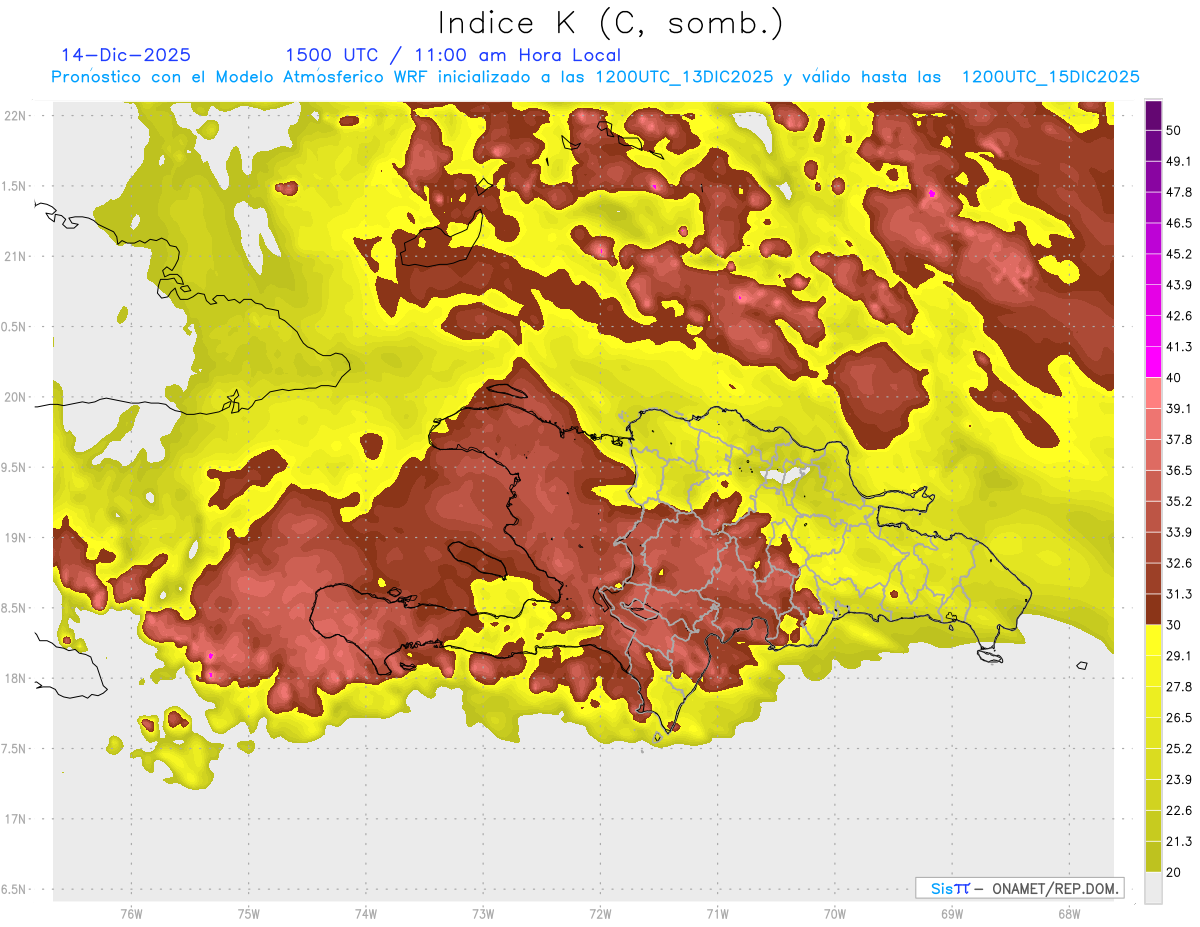The height and width of the screenshot is (927, 1200).
Task: Click the '69W' longitude axis label
Action: click(x=951, y=915)
